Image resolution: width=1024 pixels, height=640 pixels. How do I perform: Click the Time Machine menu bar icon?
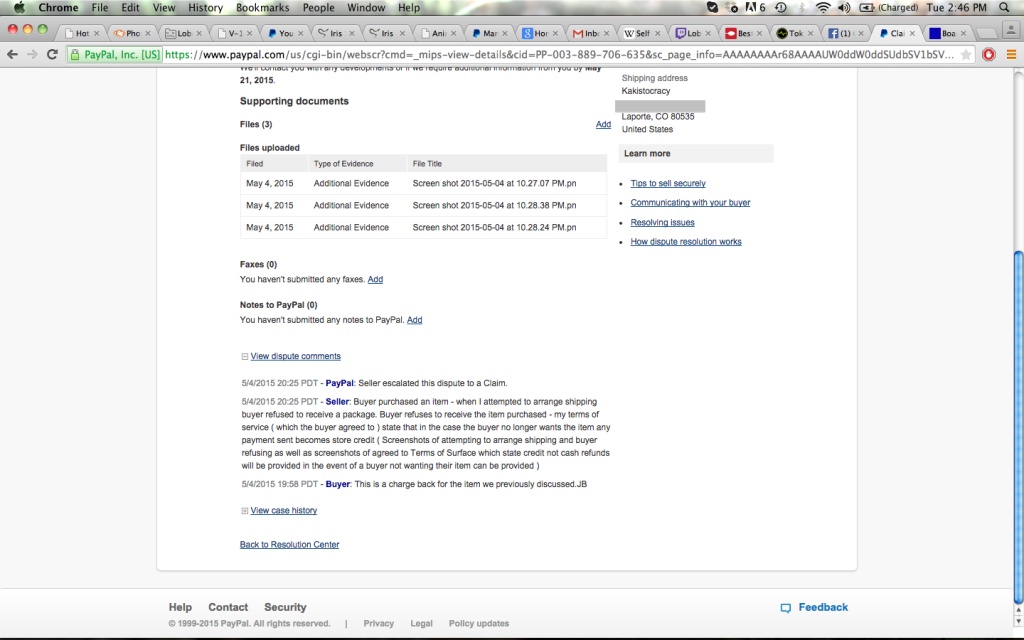click(x=780, y=8)
